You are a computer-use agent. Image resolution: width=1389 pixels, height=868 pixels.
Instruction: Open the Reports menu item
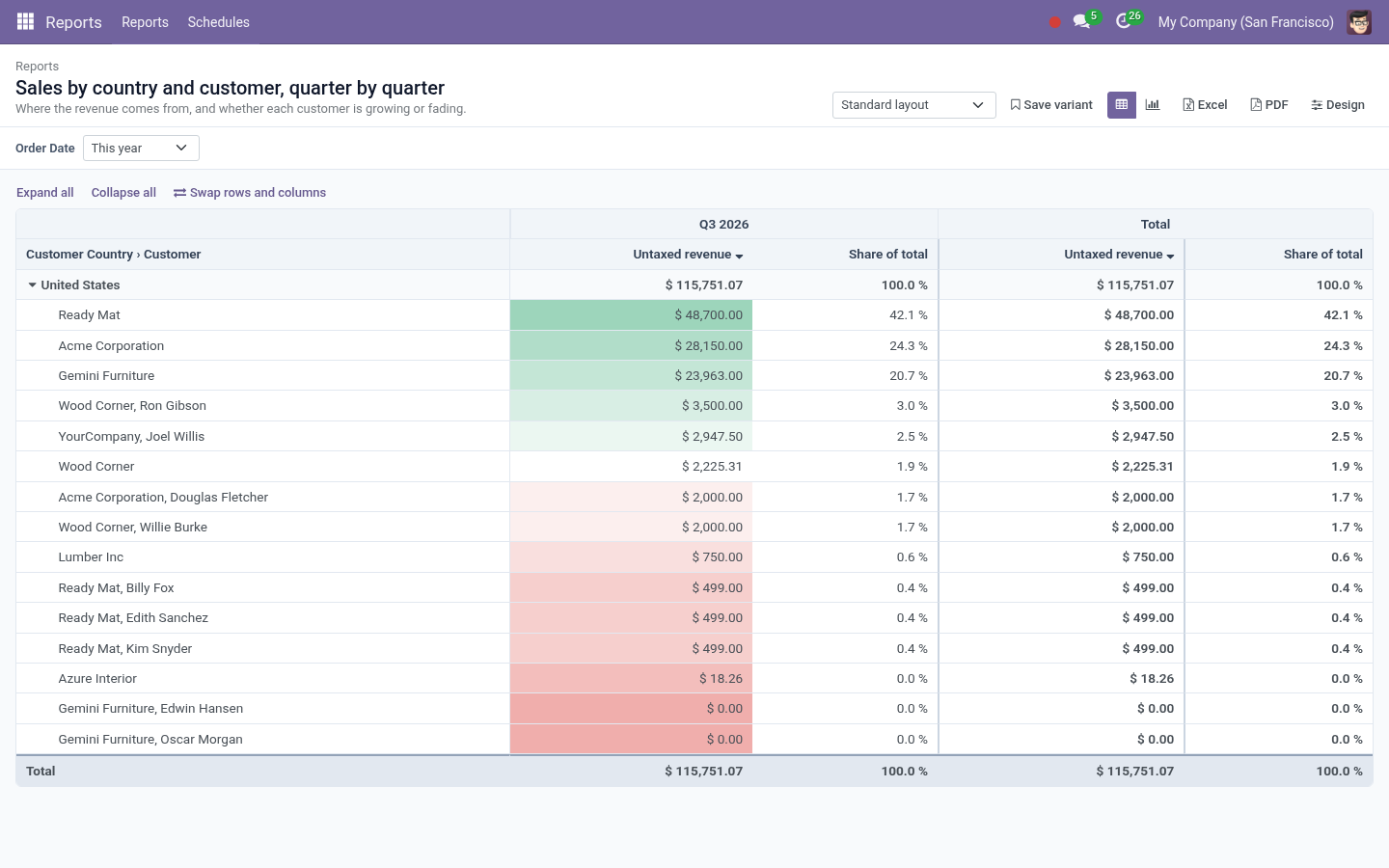point(145,22)
